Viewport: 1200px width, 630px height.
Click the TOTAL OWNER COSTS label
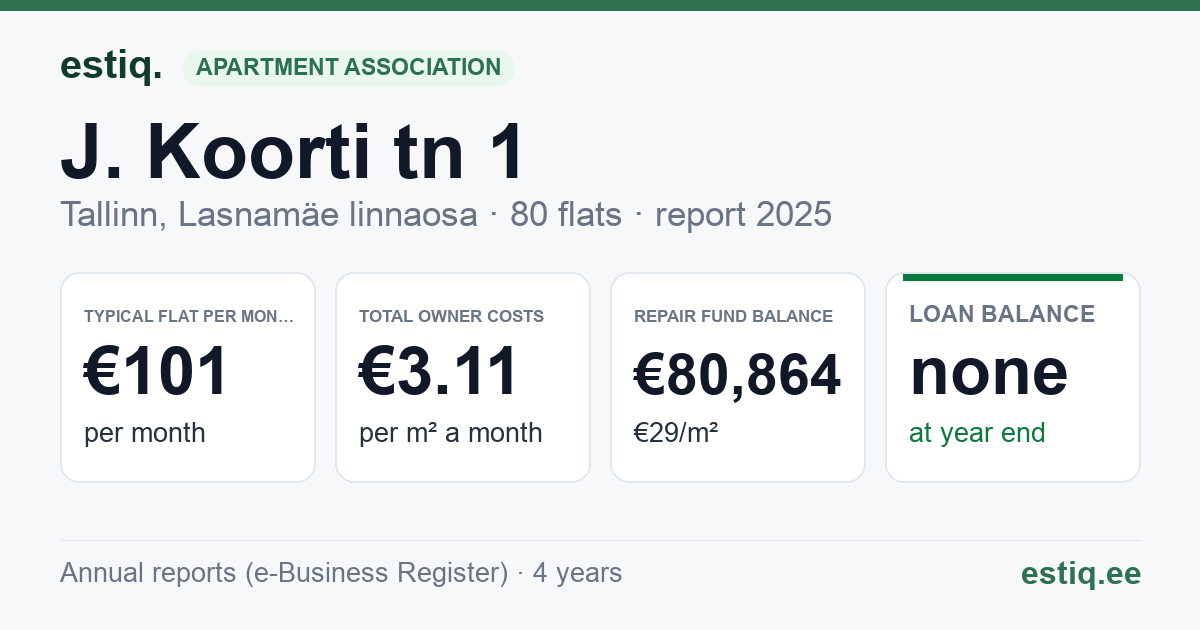451,316
